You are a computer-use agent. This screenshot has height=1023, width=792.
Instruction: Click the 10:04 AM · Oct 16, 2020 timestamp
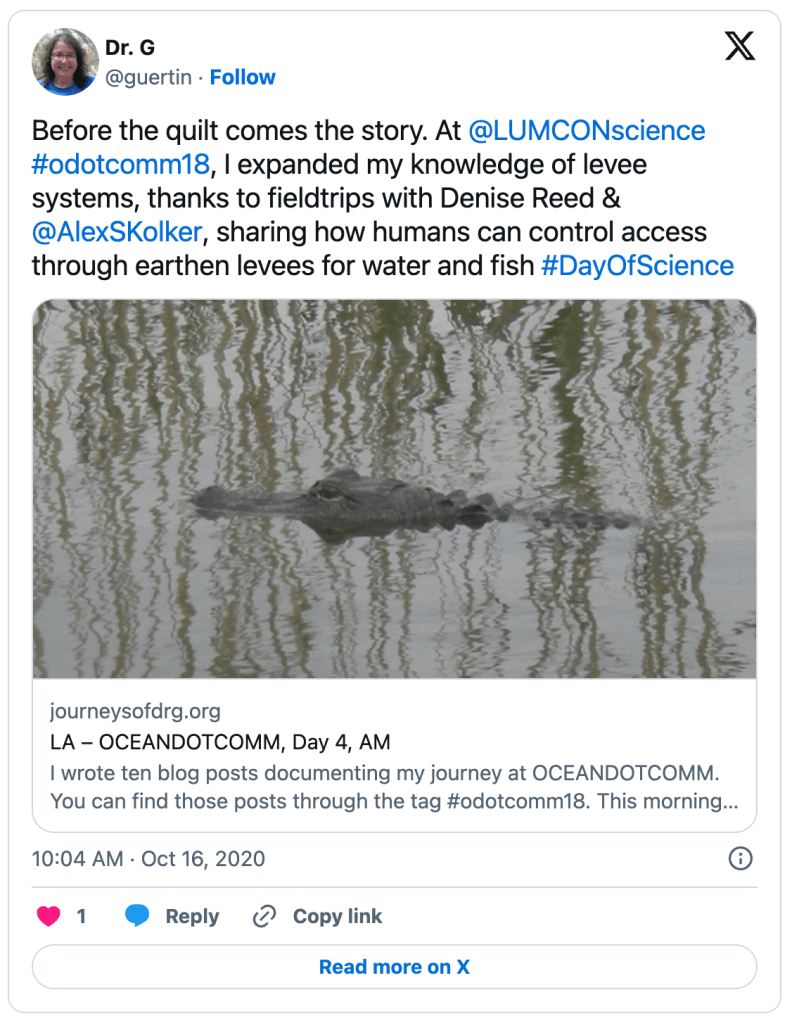149,859
